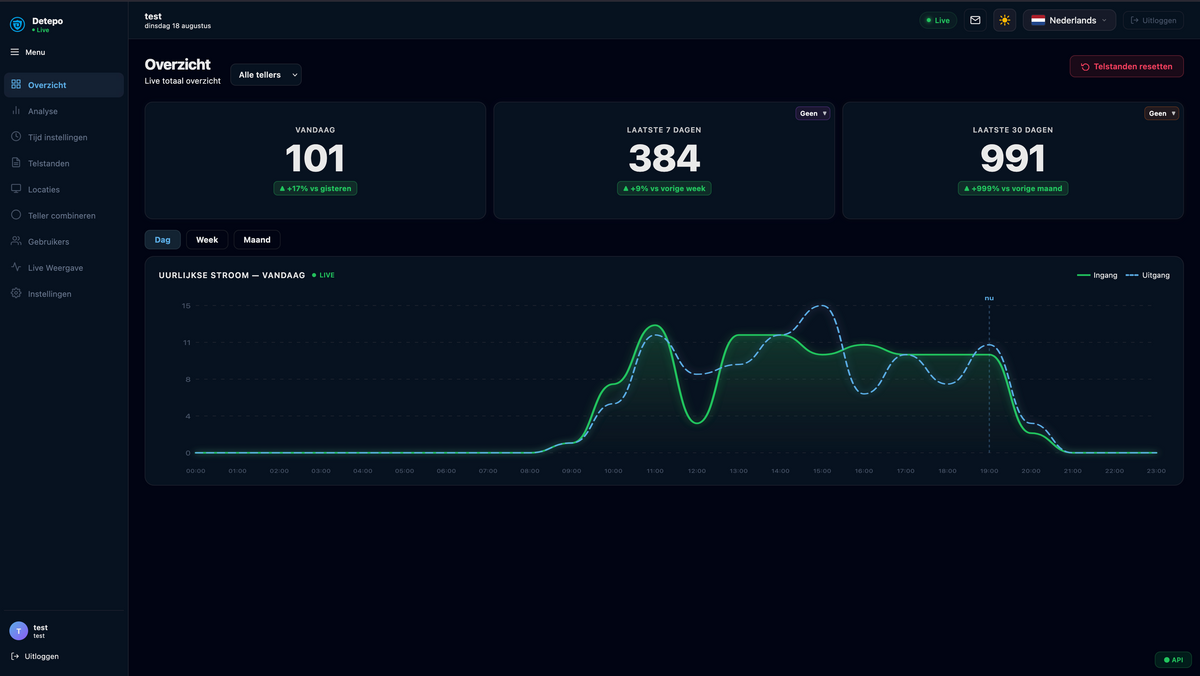This screenshot has height=676, width=1200.
Task: Click the Teller combineren circle icon
Action: tap(16, 215)
